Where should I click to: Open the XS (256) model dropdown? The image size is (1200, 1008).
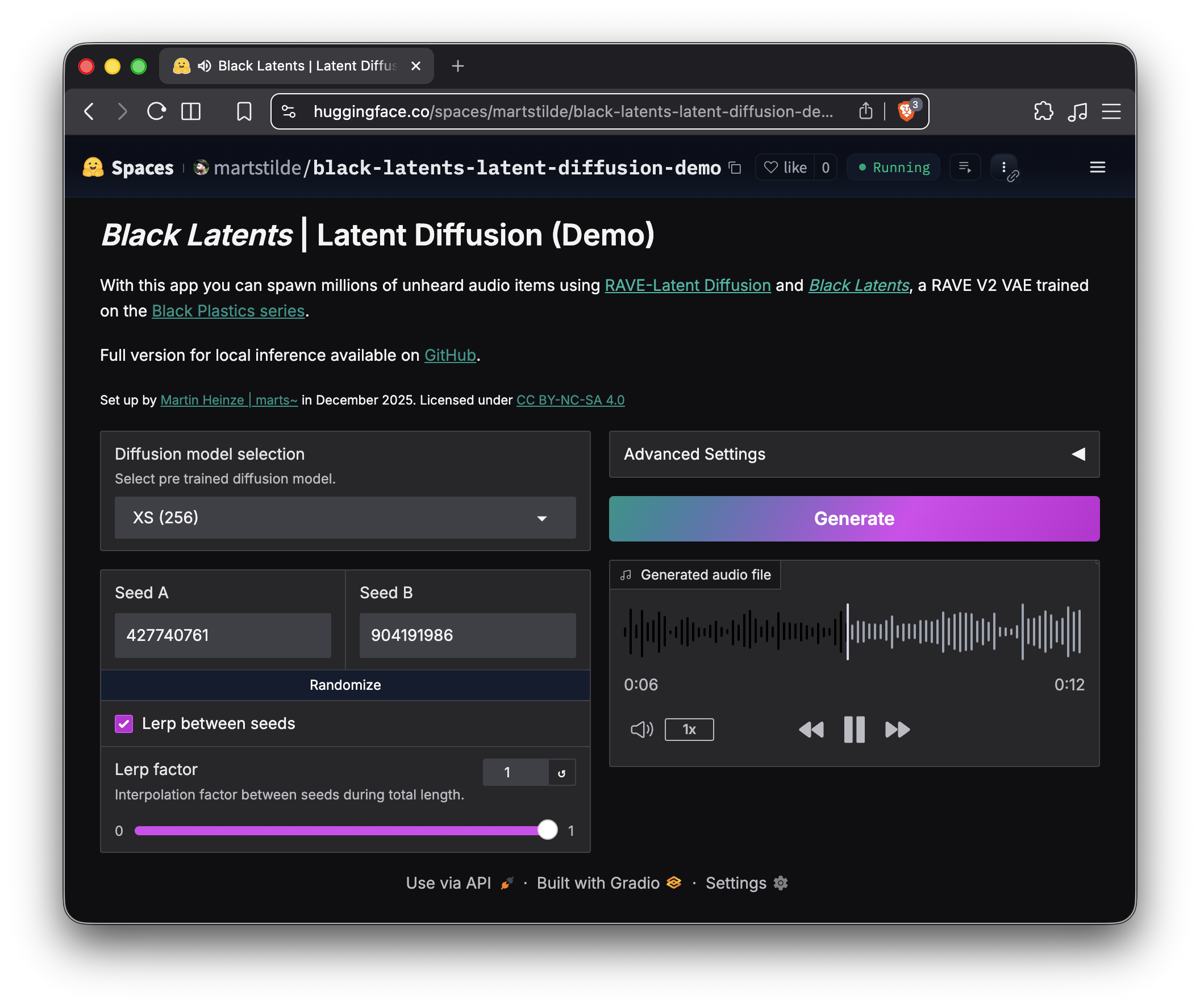click(344, 518)
